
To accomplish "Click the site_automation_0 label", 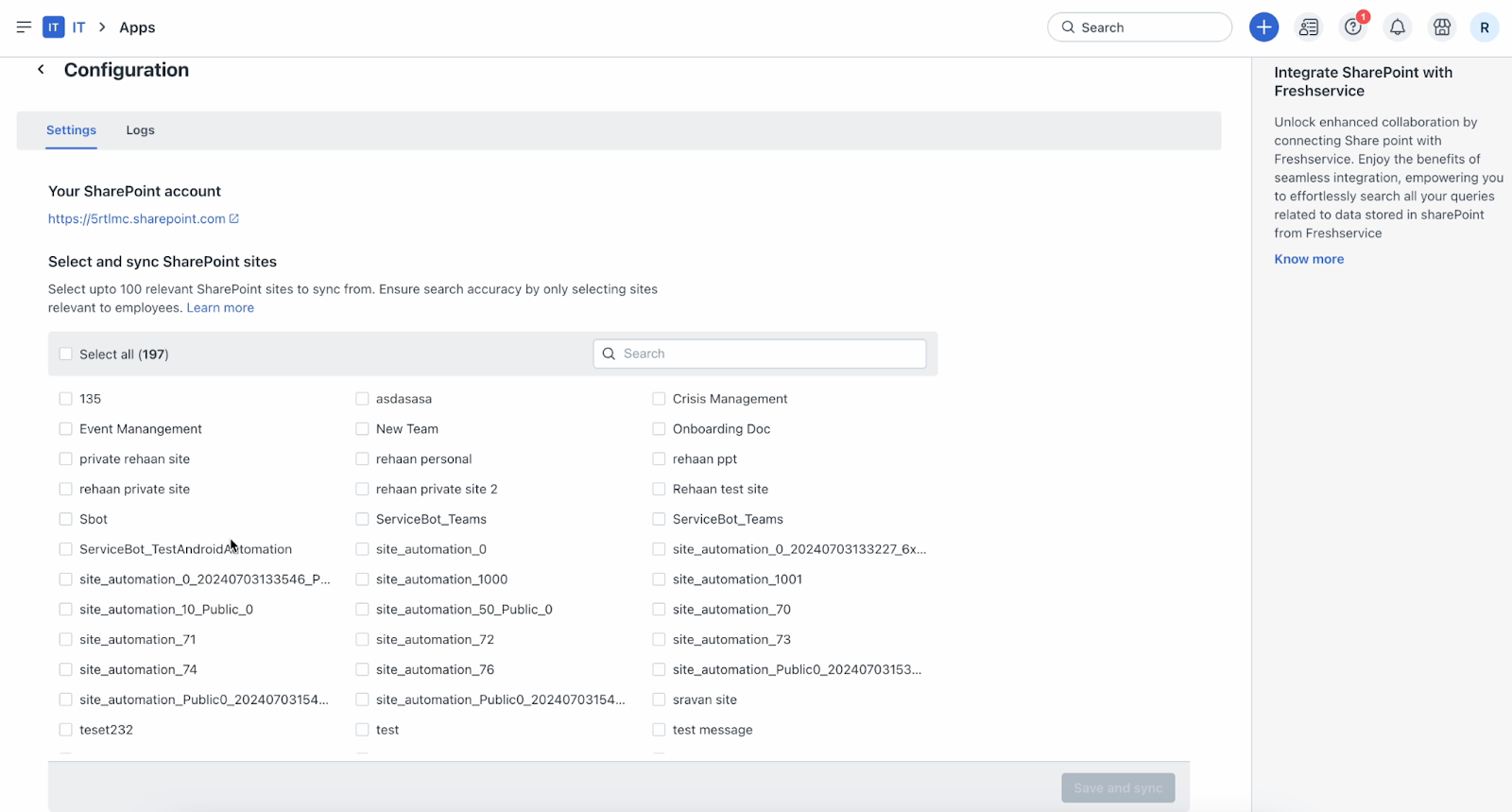I will pos(431,549).
